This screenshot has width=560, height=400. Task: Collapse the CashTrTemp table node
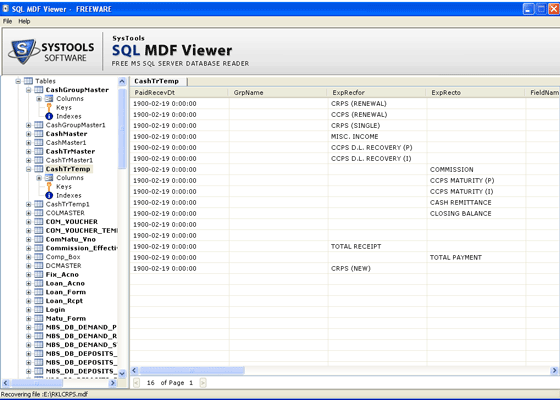[x=29, y=169]
